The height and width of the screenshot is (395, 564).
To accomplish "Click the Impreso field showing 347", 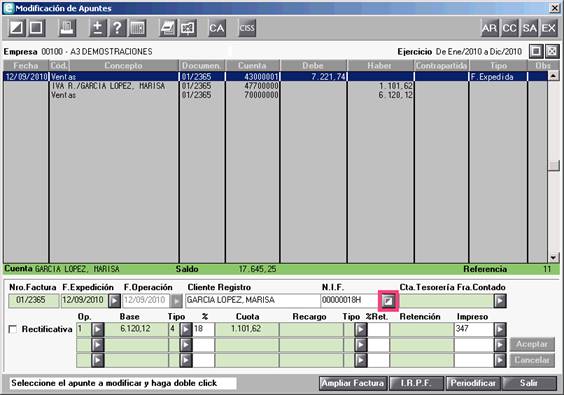I will (474, 329).
